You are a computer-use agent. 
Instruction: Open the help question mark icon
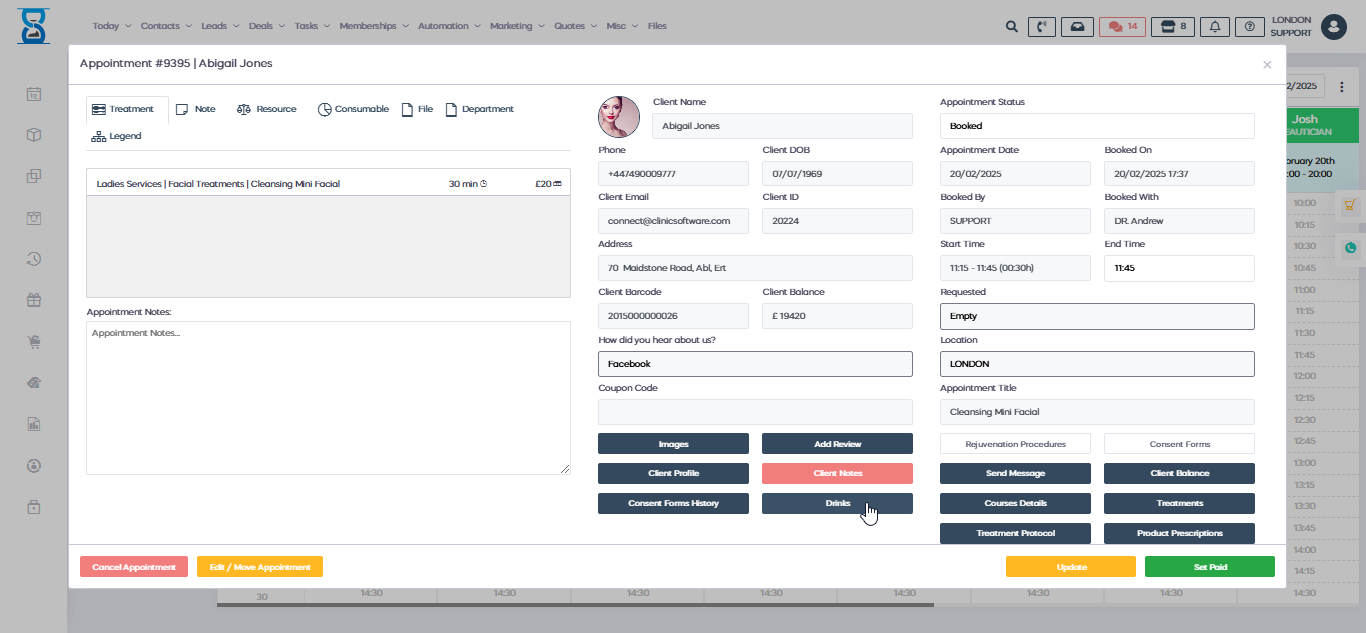(1249, 27)
